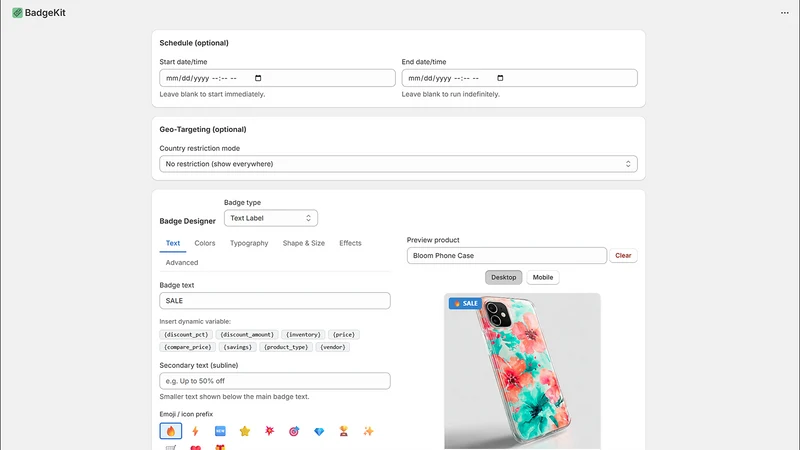Pick the bullseye target emoji prefix

pyautogui.click(x=294, y=431)
